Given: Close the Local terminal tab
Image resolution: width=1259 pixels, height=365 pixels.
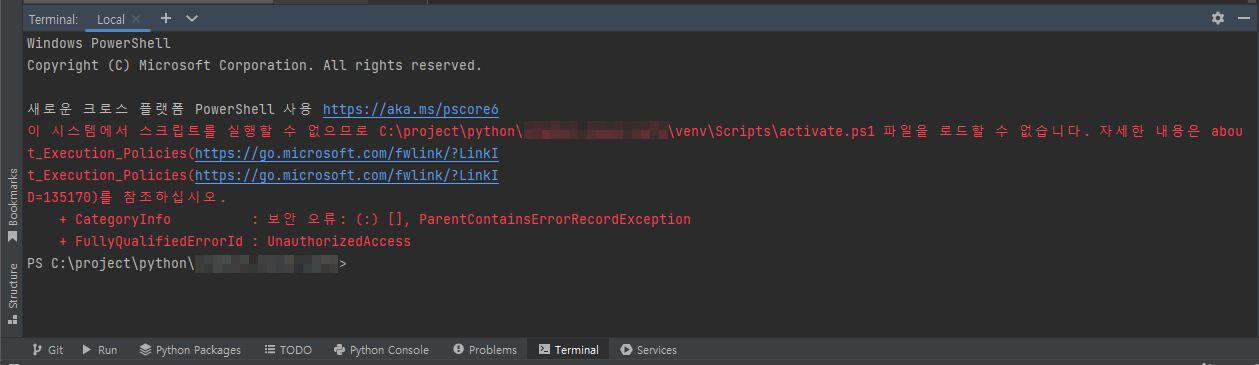Looking at the screenshot, I should coord(136,19).
